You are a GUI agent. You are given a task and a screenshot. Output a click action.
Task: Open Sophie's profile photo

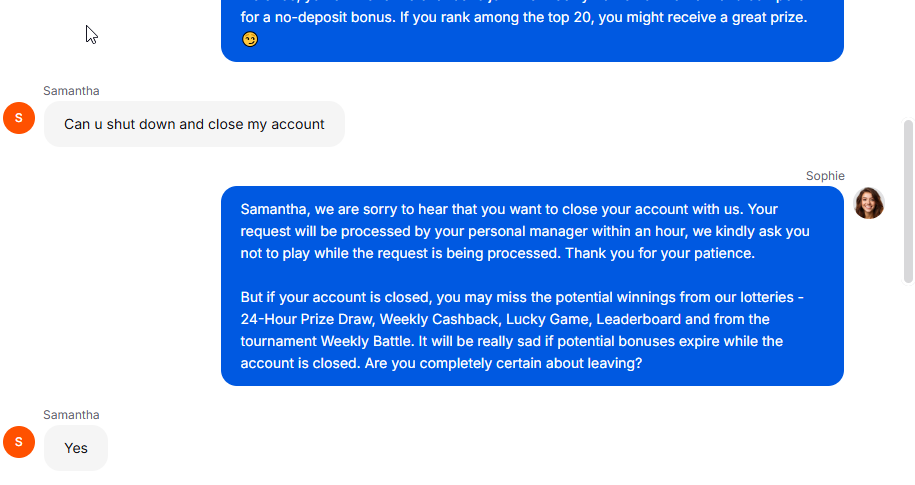coord(868,203)
